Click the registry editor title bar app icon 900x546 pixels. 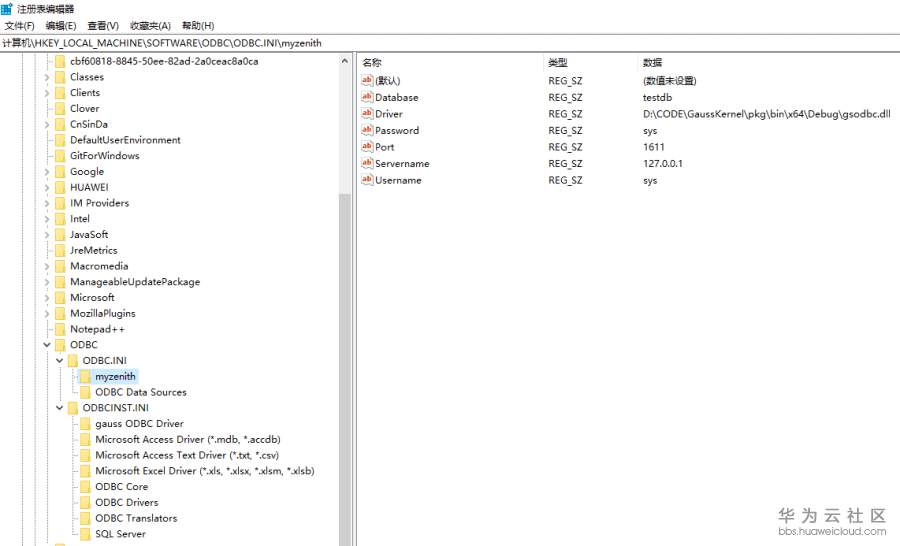(7, 9)
